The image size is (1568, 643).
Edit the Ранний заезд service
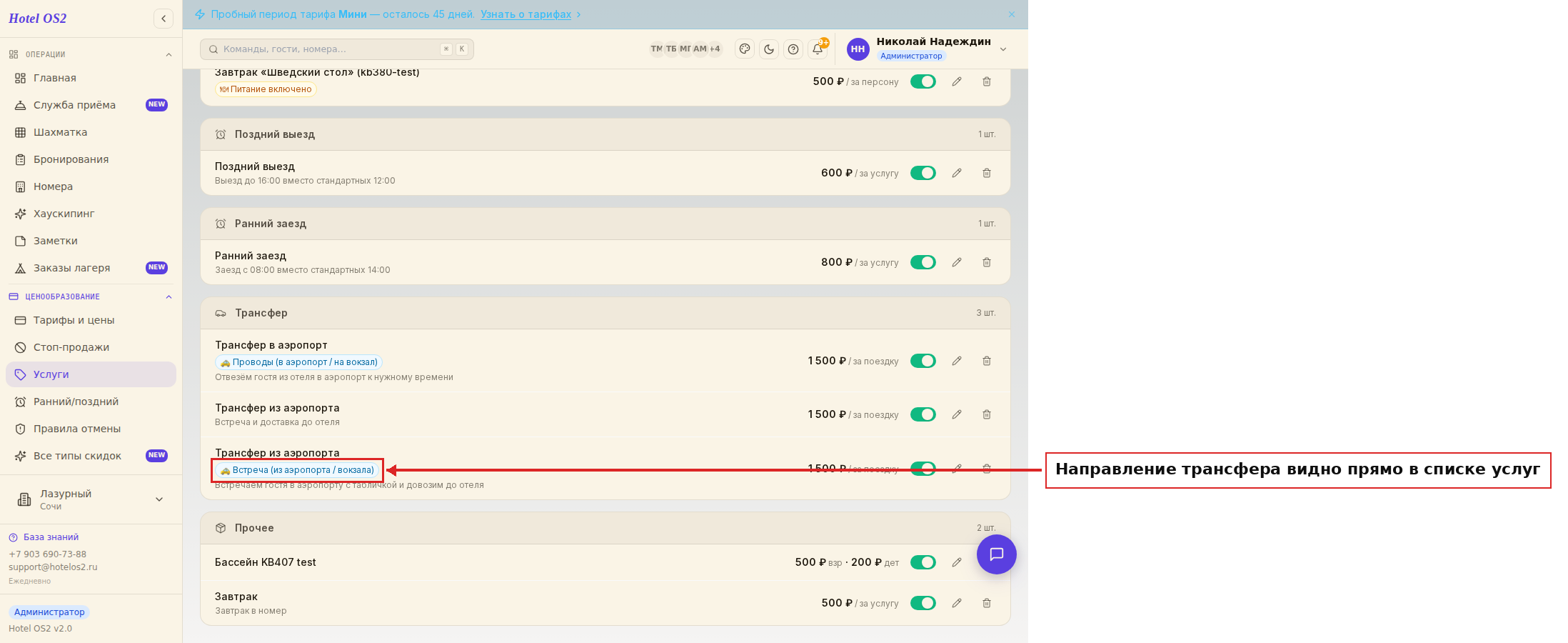(957, 262)
